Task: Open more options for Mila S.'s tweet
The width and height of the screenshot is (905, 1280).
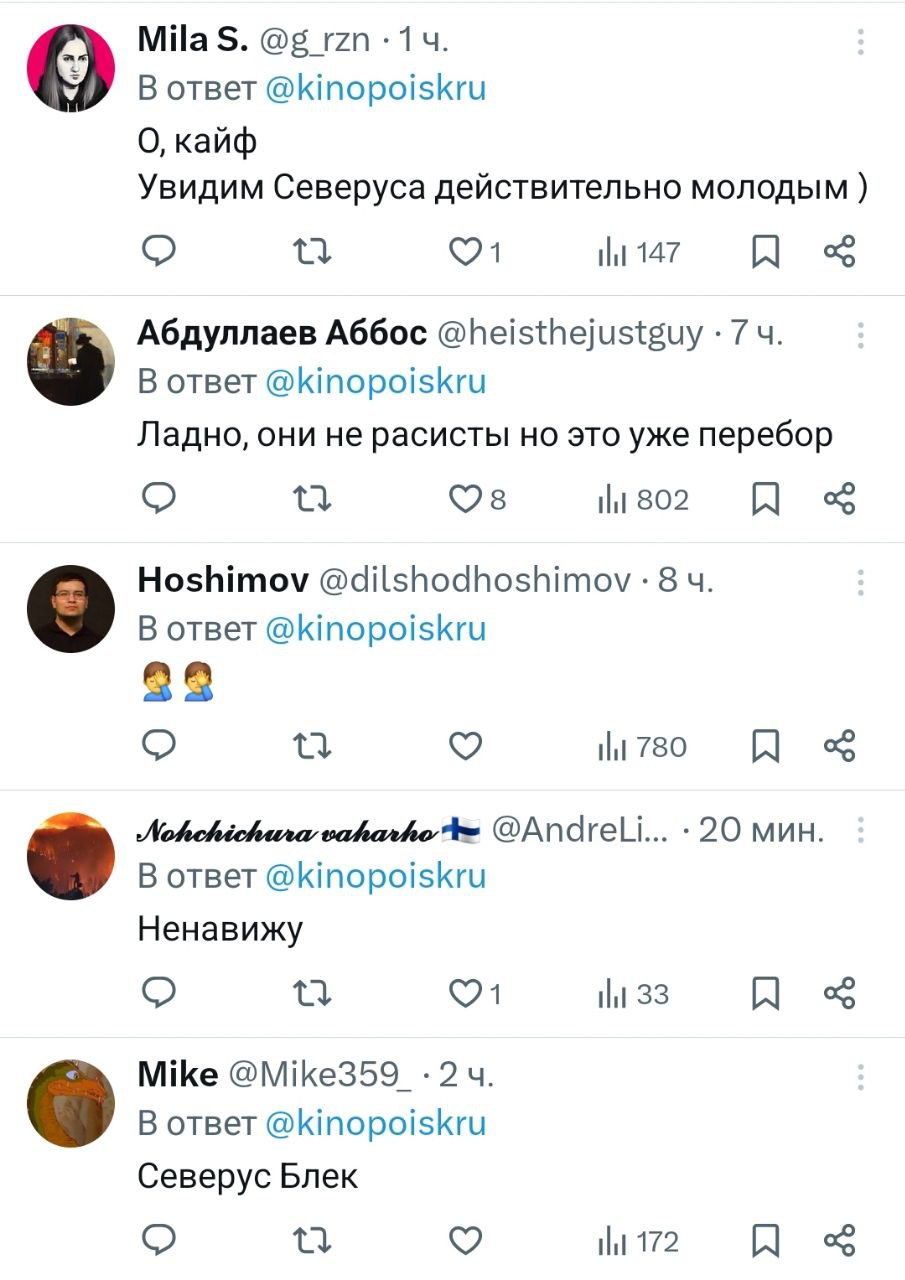Action: coord(861,42)
